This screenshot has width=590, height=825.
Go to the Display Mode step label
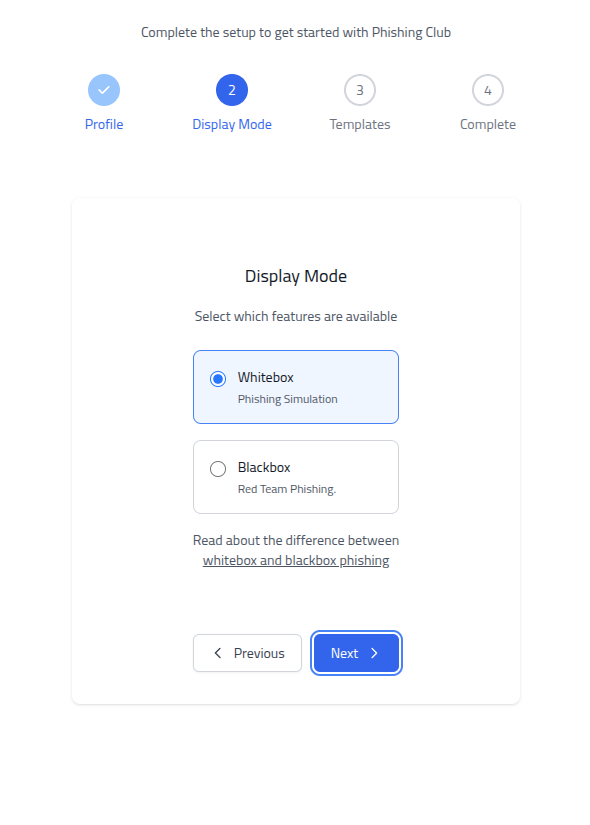tap(232, 124)
